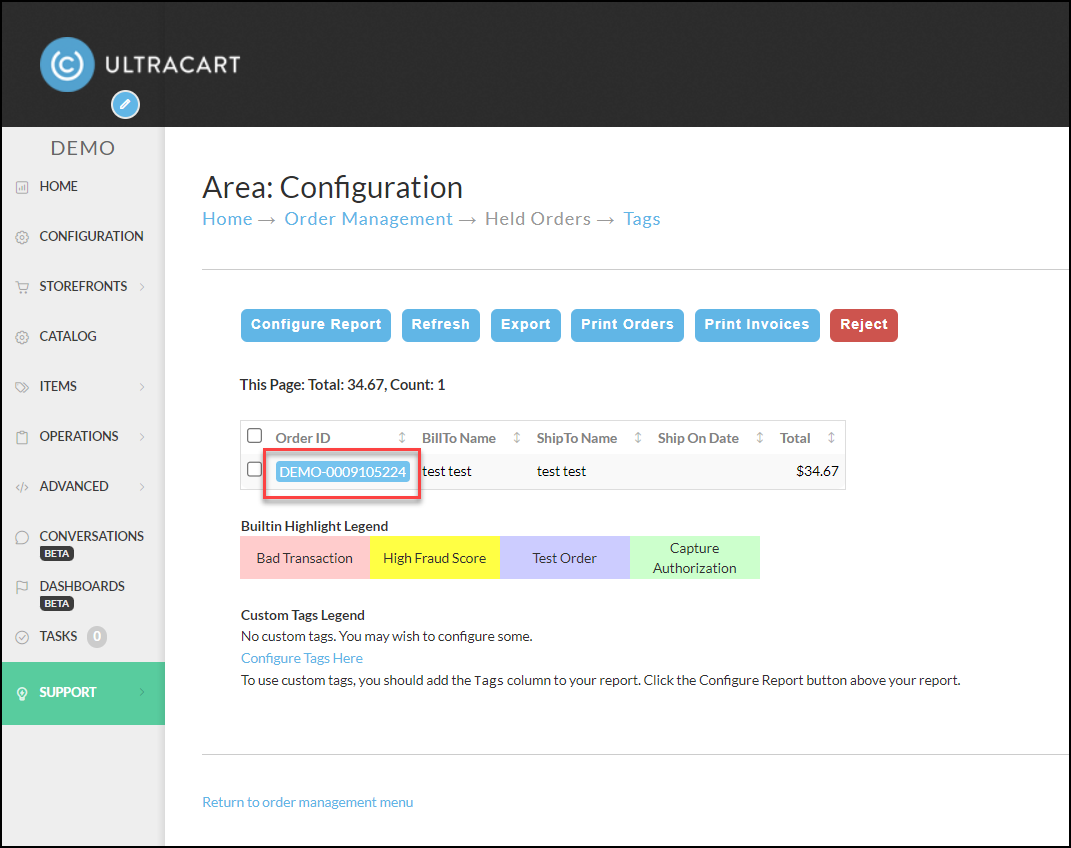The width and height of the screenshot is (1071, 848).
Task: Click the Home chart icon in sidebar
Action: click(x=22, y=187)
